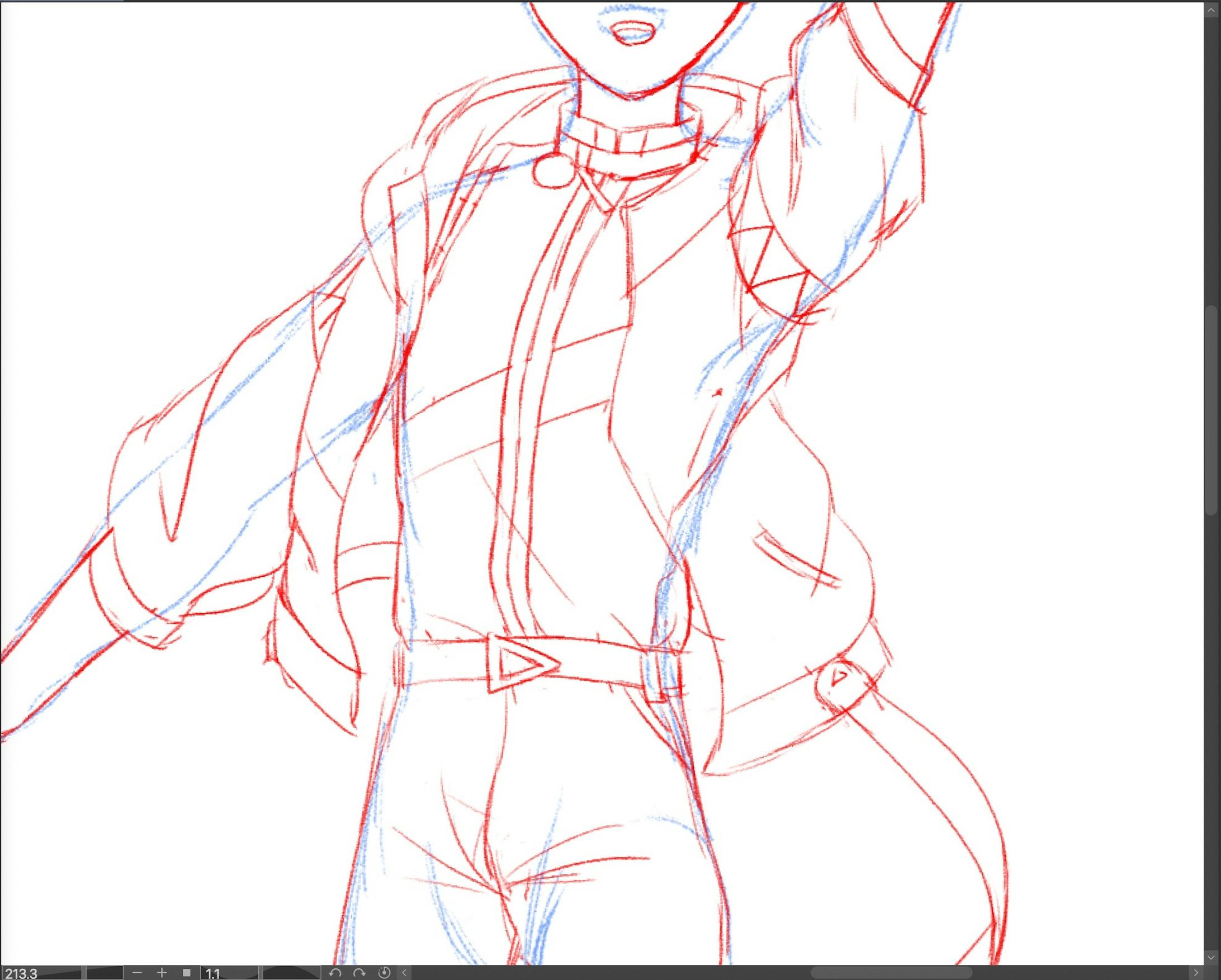This screenshot has height=980, width=1221.
Task: Click the horizontal scrollbar left arrow
Action: [404, 973]
